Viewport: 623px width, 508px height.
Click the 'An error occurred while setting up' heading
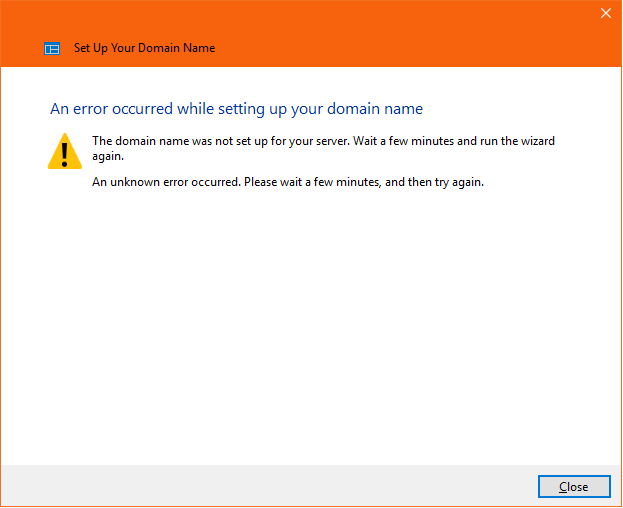(236, 109)
